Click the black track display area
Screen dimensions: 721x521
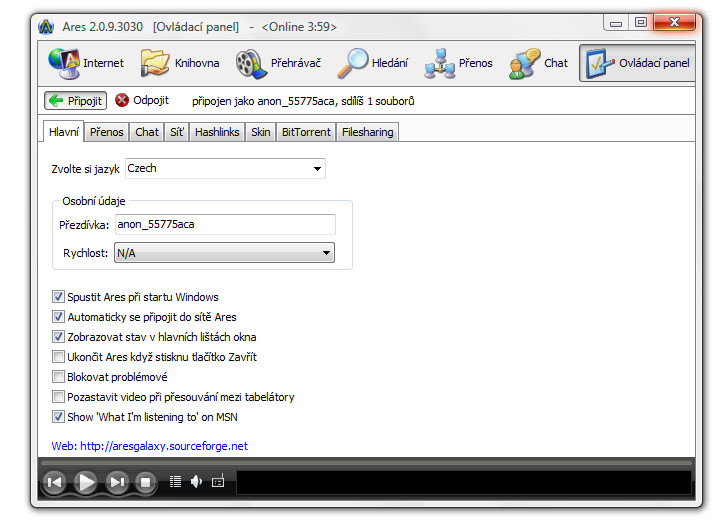pos(464,482)
